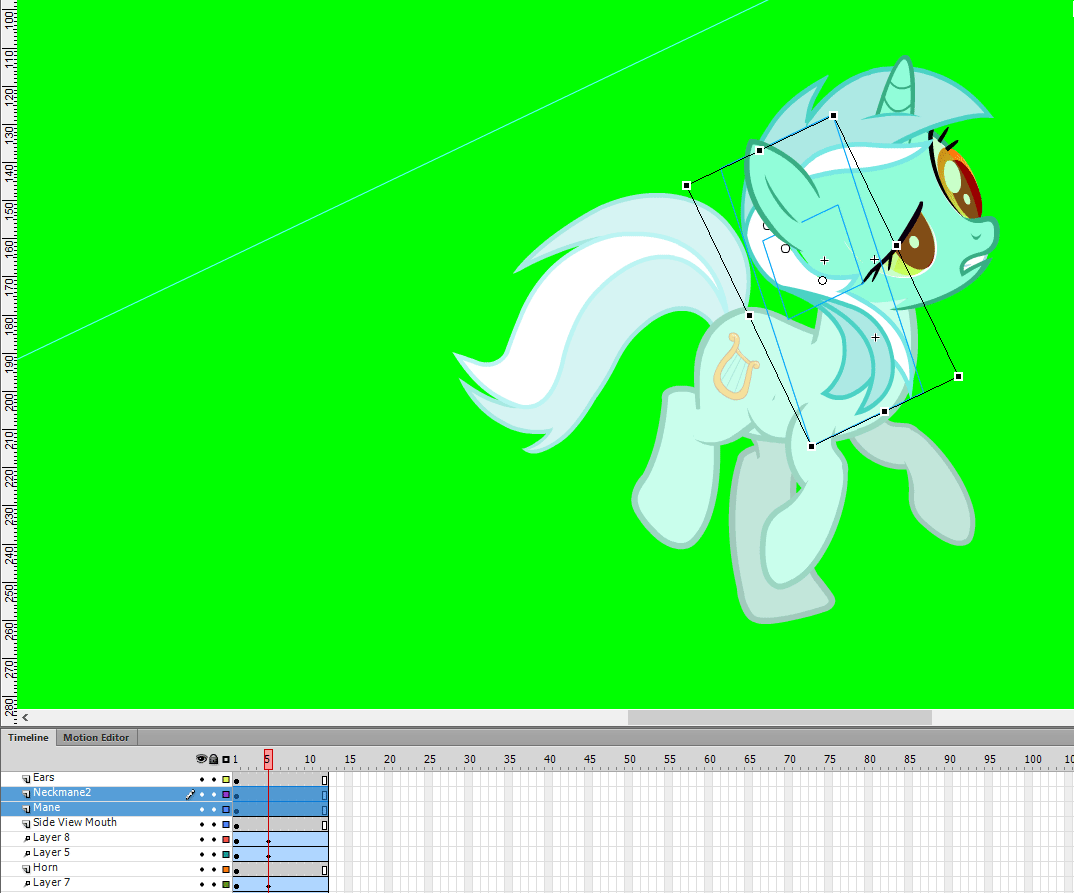Hide the Mane layer
This screenshot has width=1074, height=893.
tap(202, 809)
